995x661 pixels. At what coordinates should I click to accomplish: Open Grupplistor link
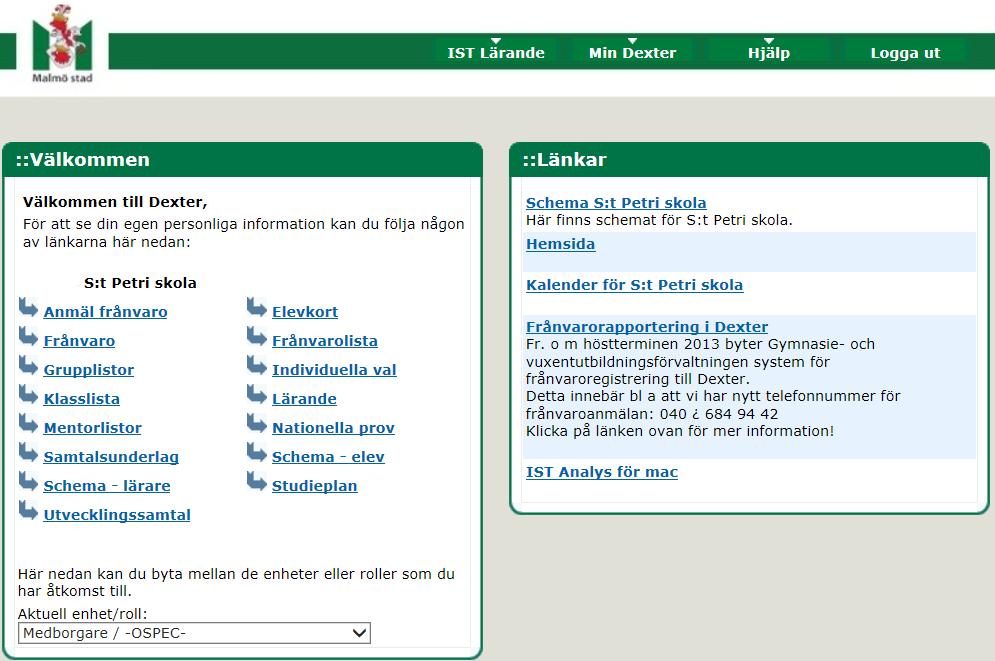tap(89, 370)
